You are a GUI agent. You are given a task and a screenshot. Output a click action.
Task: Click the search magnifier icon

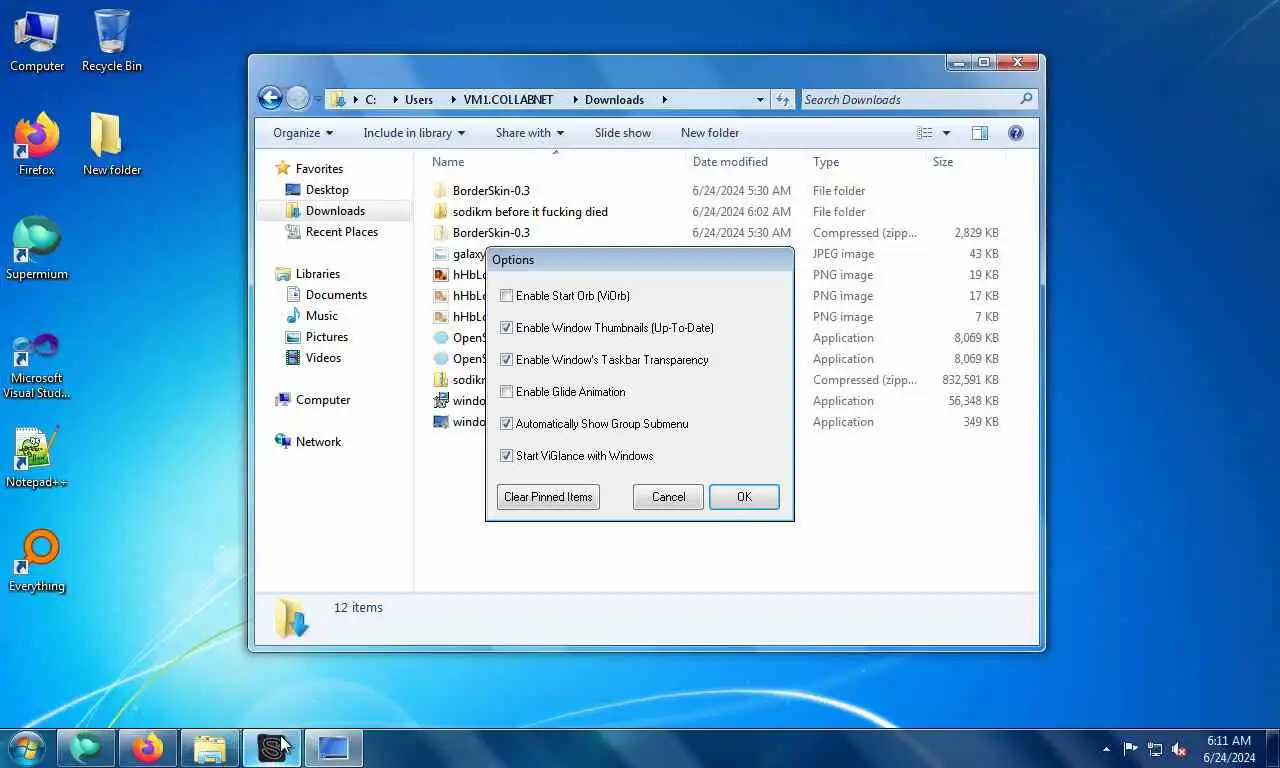pyautogui.click(x=1026, y=99)
